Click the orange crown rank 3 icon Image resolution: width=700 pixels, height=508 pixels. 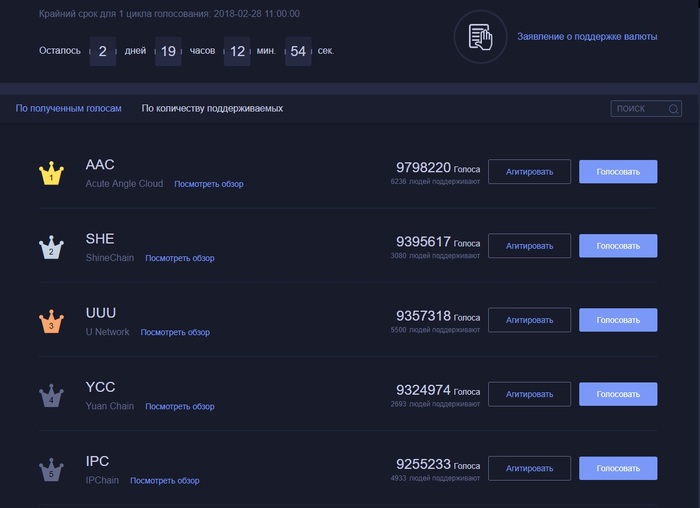click(51, 321)
